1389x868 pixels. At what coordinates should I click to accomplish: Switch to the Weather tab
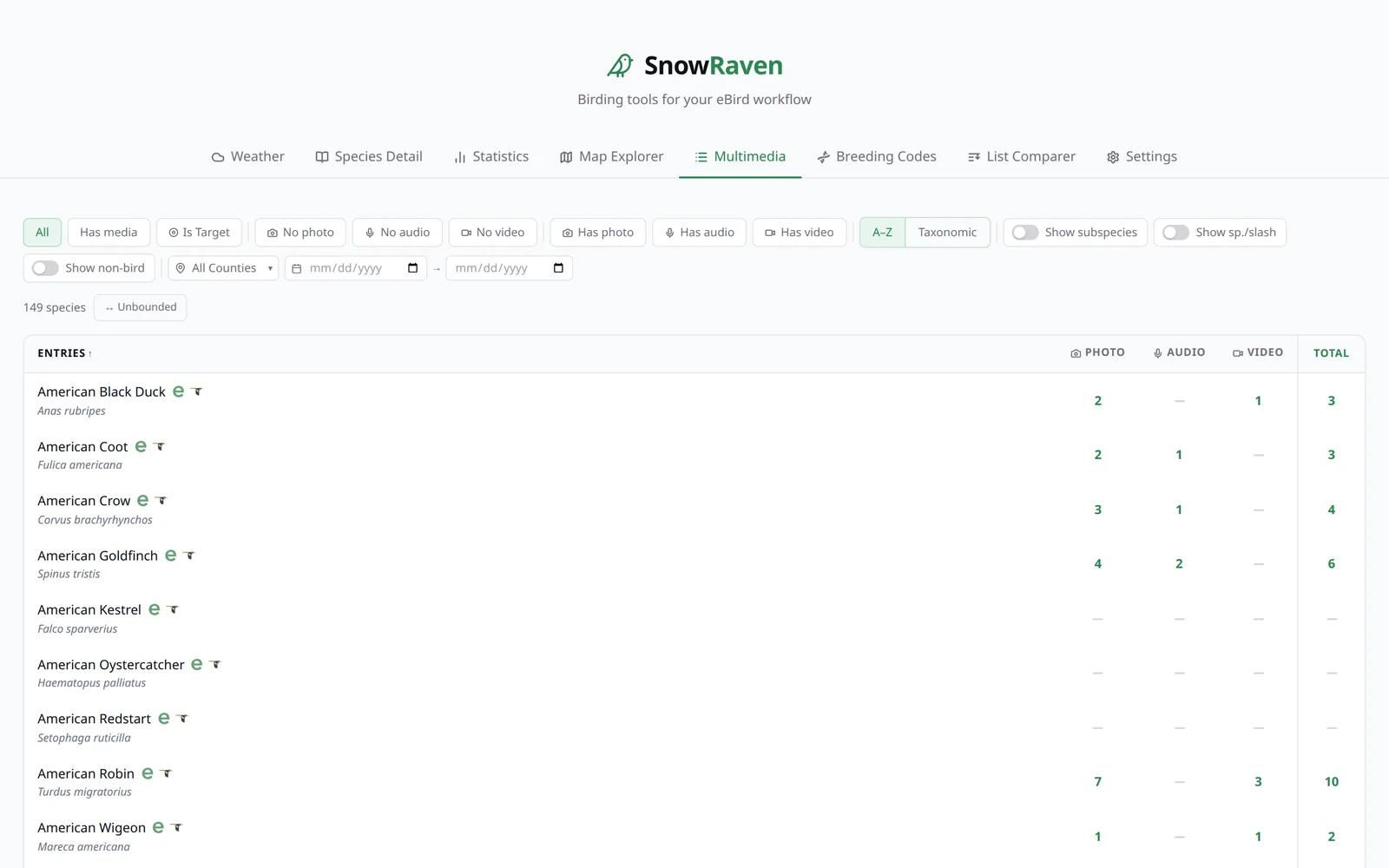click(248, 157)
